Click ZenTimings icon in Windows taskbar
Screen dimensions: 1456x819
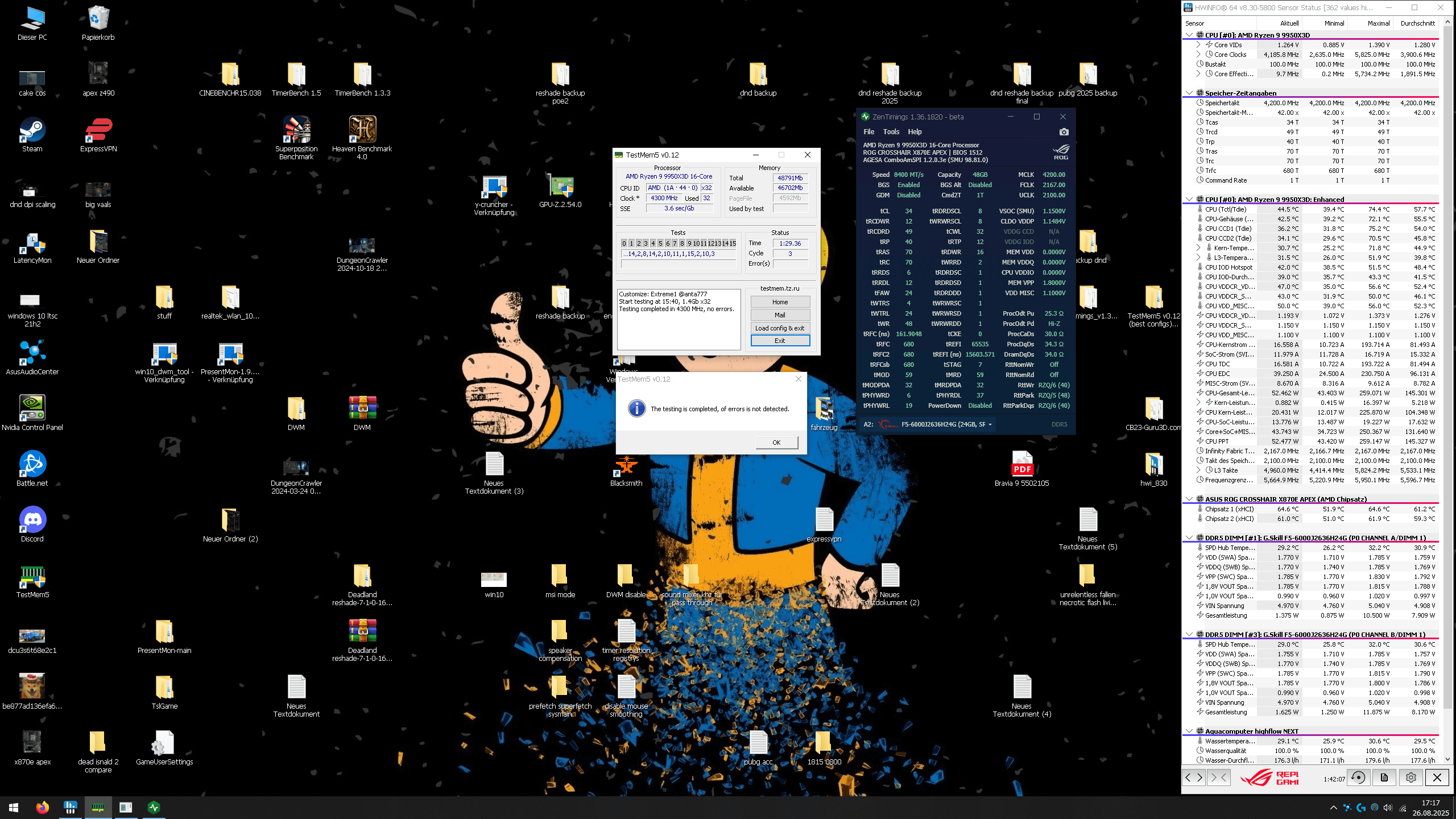[154, 807]
